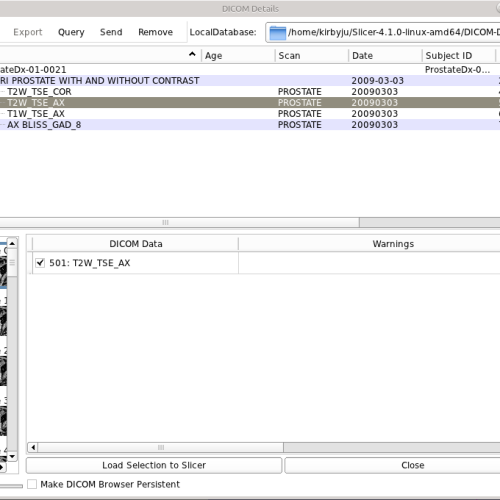Screen dimensions: 500x500
Task: Sort by the Age column header
Action: (238, 56)
